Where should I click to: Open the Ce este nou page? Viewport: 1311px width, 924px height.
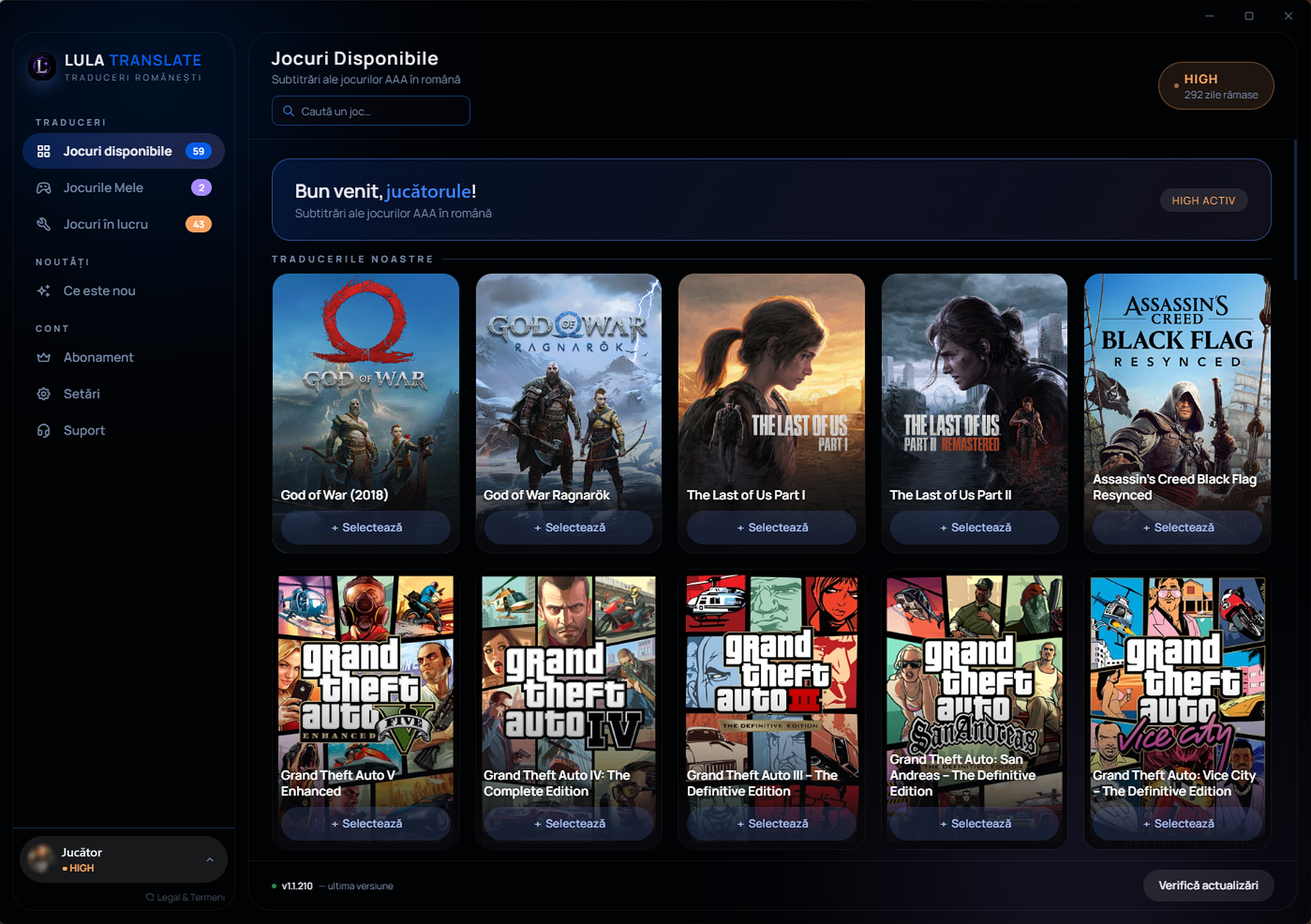pyautogui.click(x=123, y=291)
